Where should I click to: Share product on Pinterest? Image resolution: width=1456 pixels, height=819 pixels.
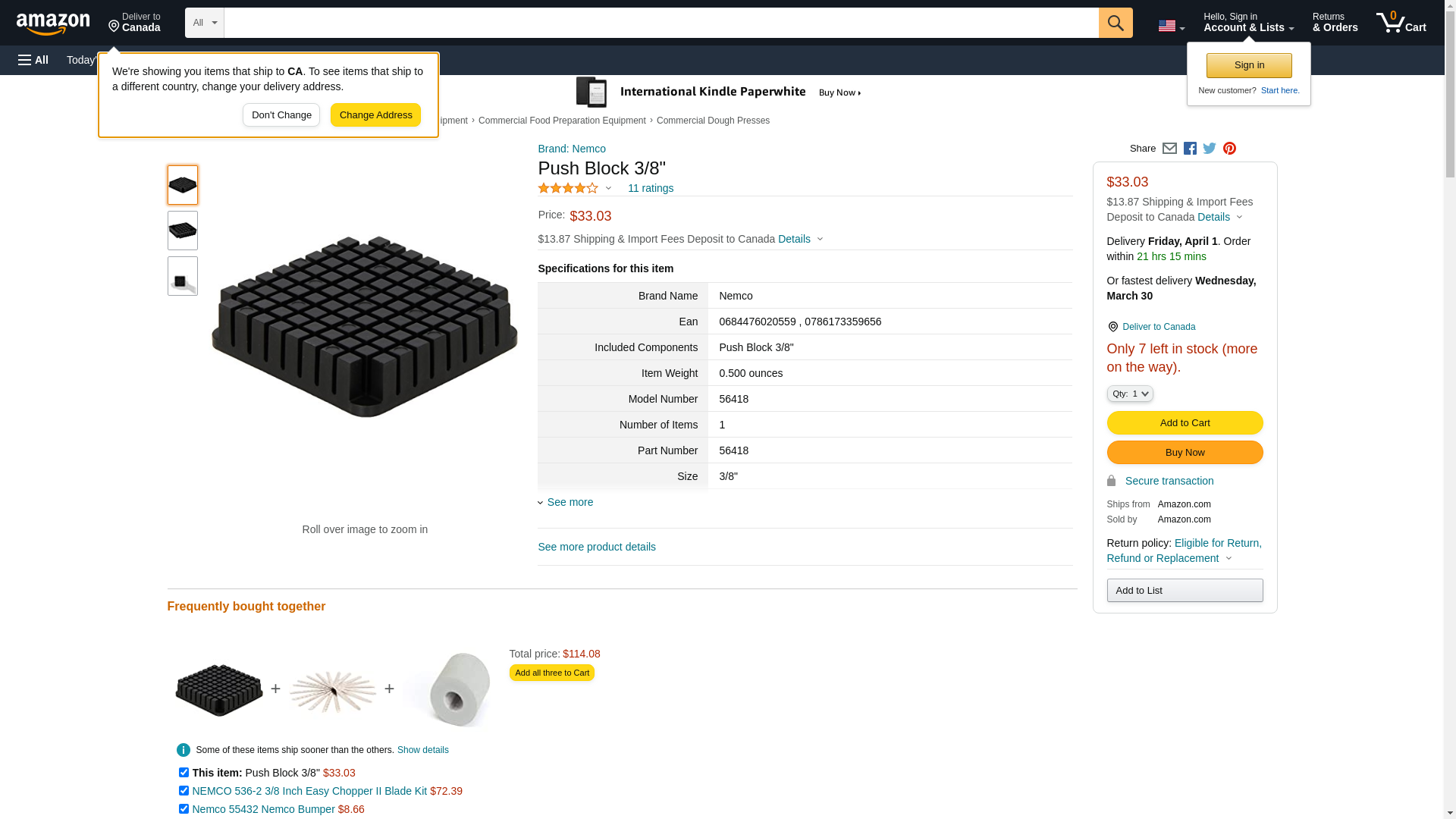click(x=1229, y=149)
